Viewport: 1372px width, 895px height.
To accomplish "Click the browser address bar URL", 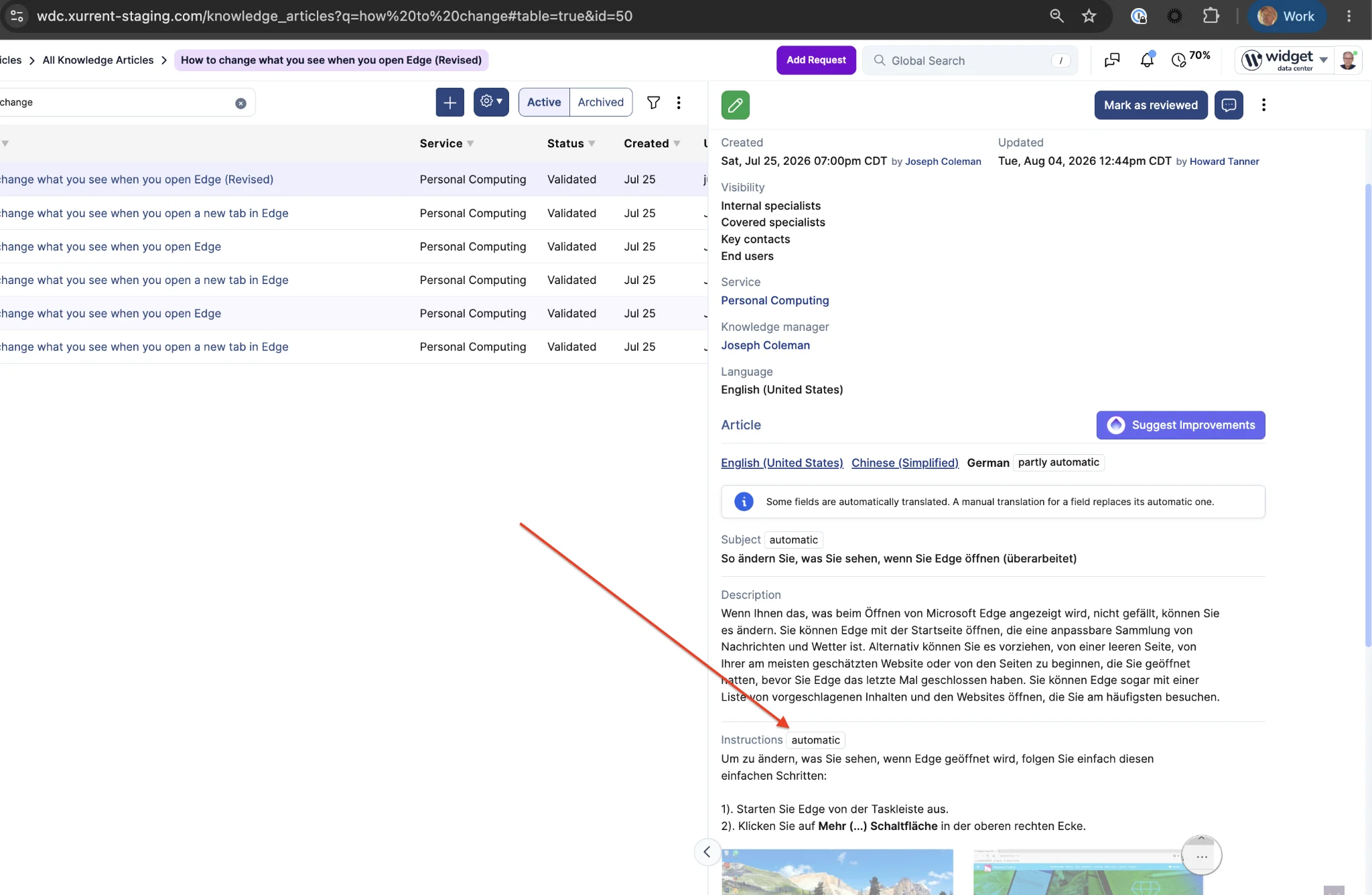I will [334, 16].
